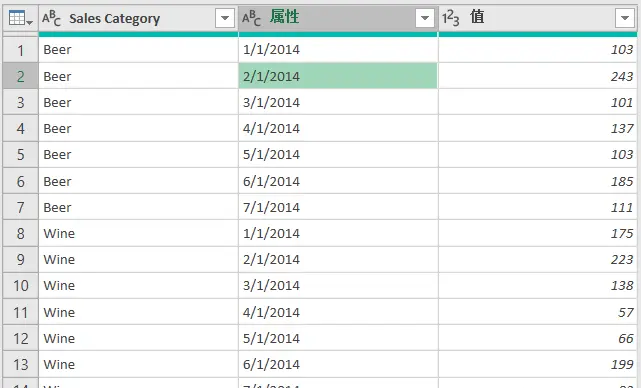Select Wine row 6/1/2014 date cell
The width and height of the screenshot is (641, 388).
(x=338, y=364)
